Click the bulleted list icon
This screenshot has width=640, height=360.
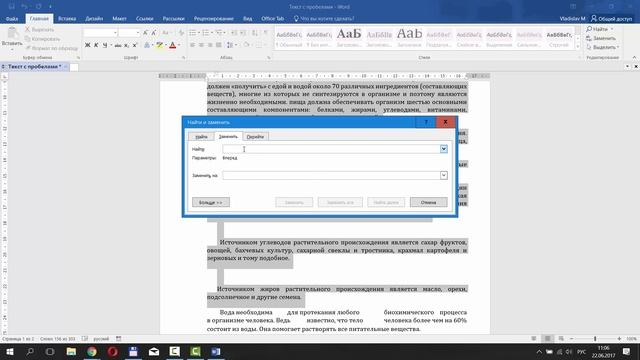pos(192,33)
